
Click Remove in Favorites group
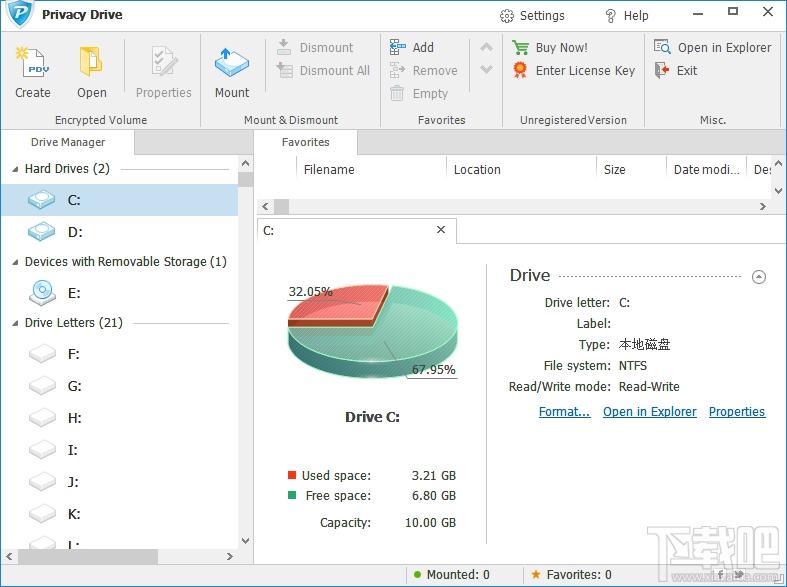coord(424,70)
